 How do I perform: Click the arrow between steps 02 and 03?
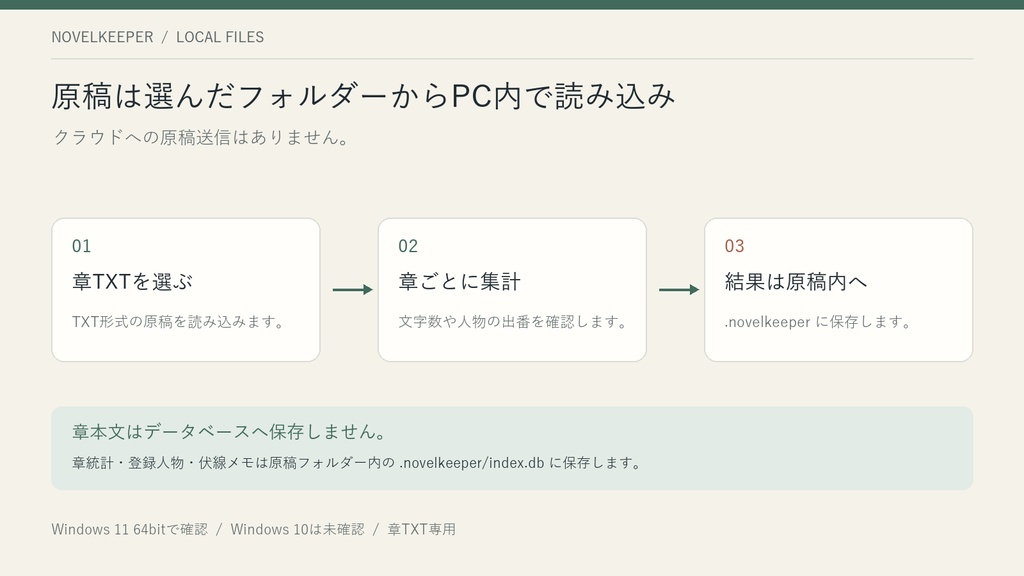click(679, 289)
